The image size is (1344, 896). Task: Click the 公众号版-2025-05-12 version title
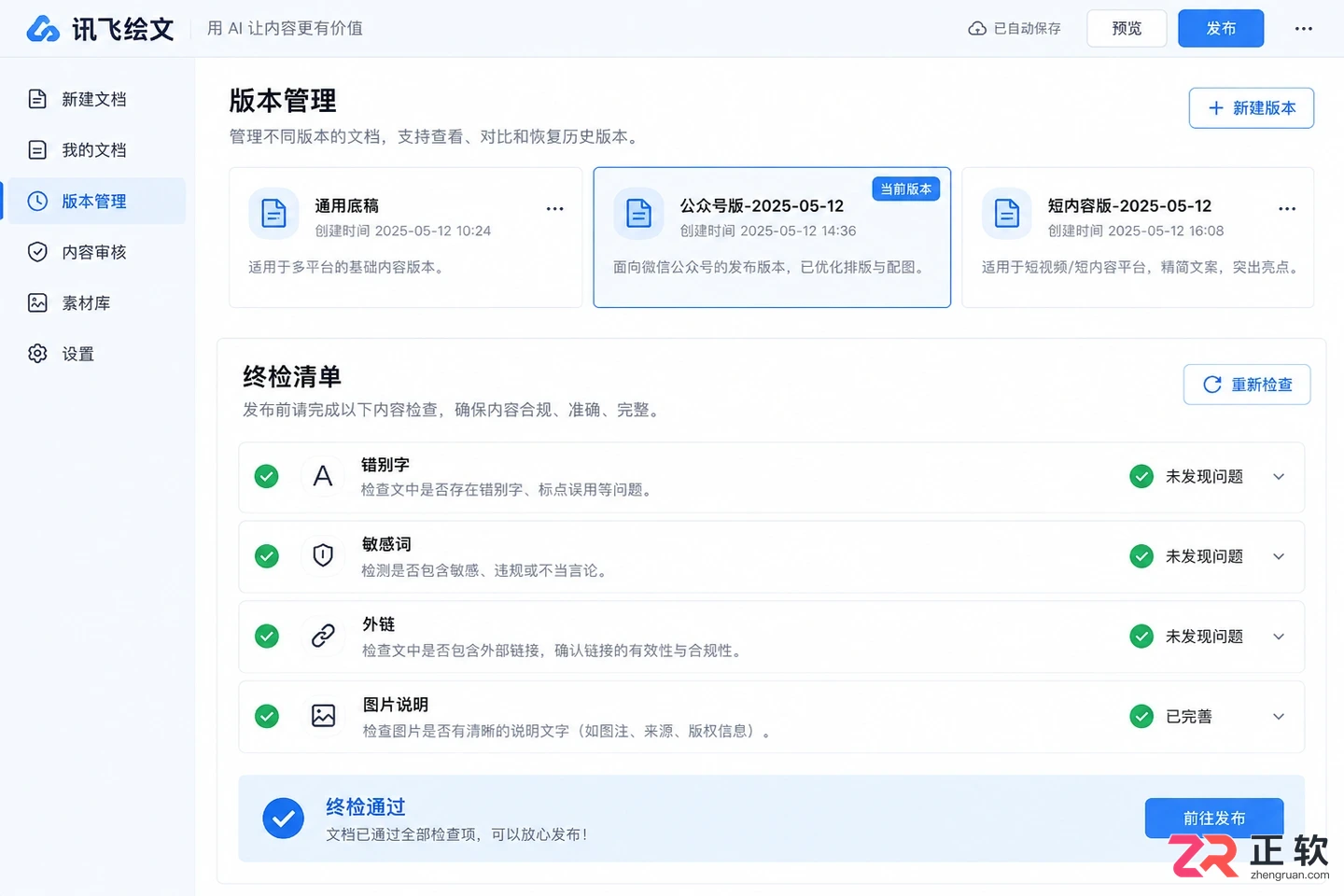pyautogui.click(x=762, y=206)
